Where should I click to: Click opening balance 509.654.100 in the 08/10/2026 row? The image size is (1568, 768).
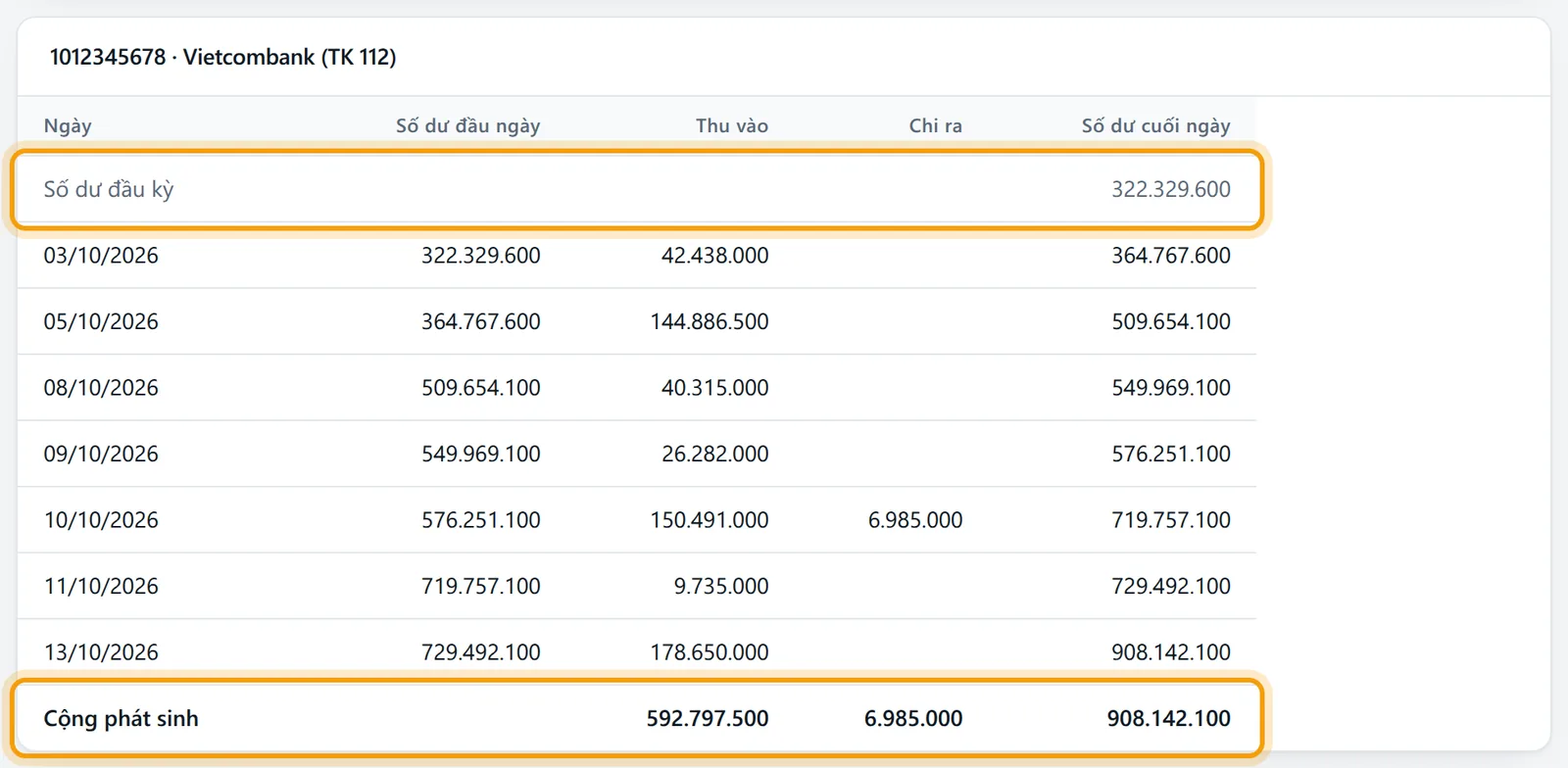click(x=481, y=388)
